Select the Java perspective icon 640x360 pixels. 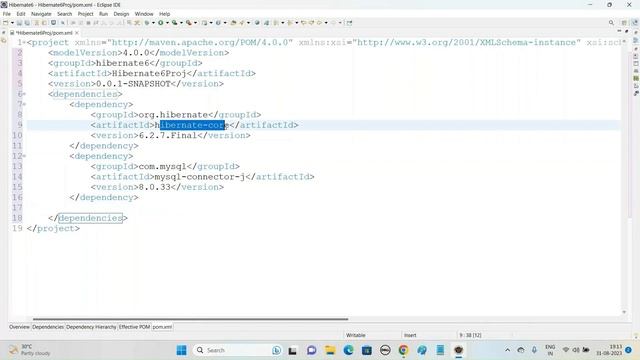point(635,23)
